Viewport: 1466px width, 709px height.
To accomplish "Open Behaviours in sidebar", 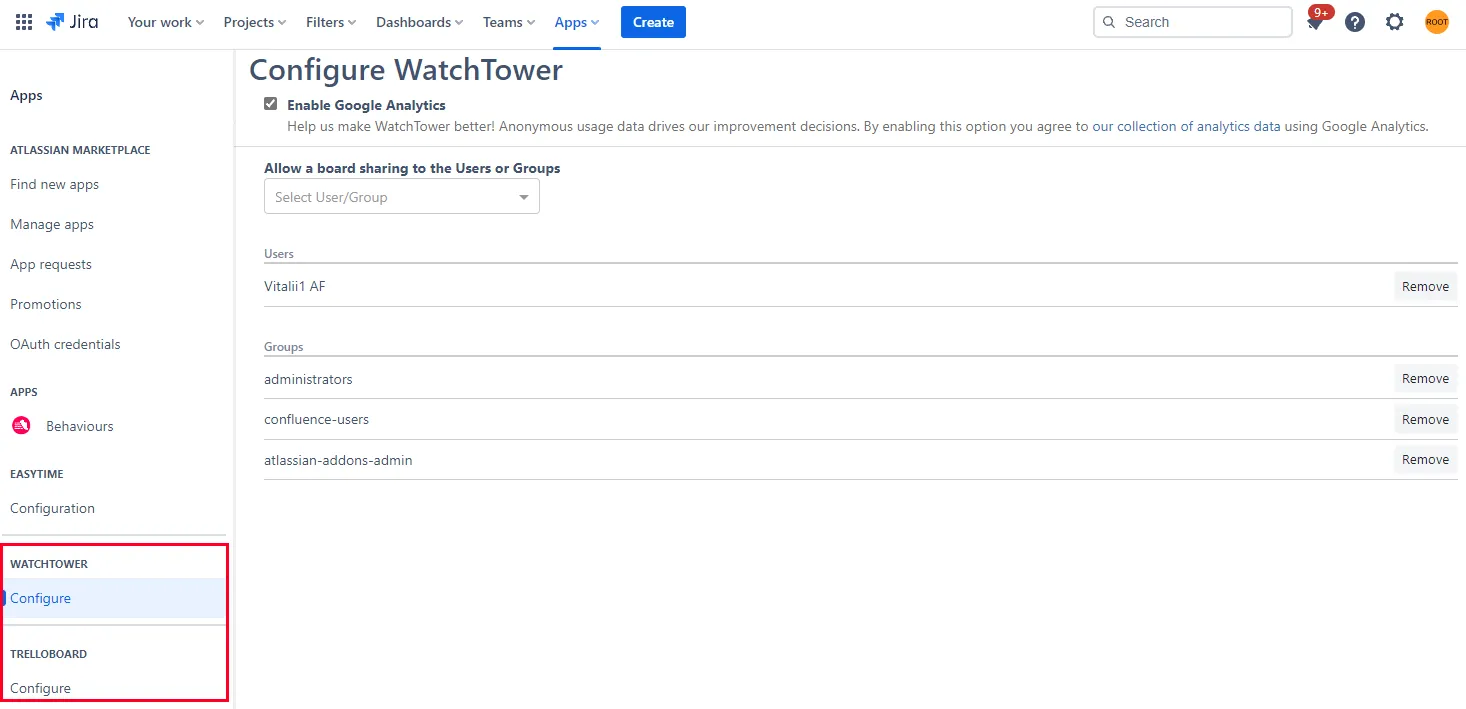I will click(80, 426).
